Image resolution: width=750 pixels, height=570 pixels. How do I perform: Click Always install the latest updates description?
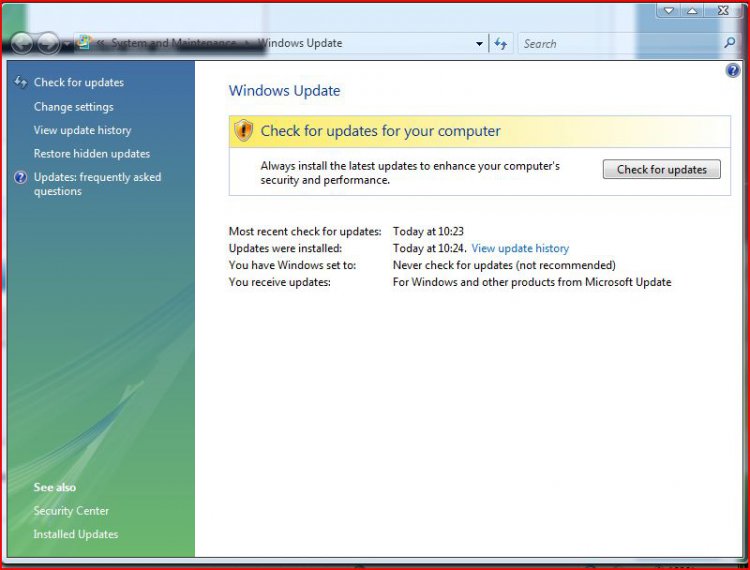pyautogui.click(x=410, y=173)
